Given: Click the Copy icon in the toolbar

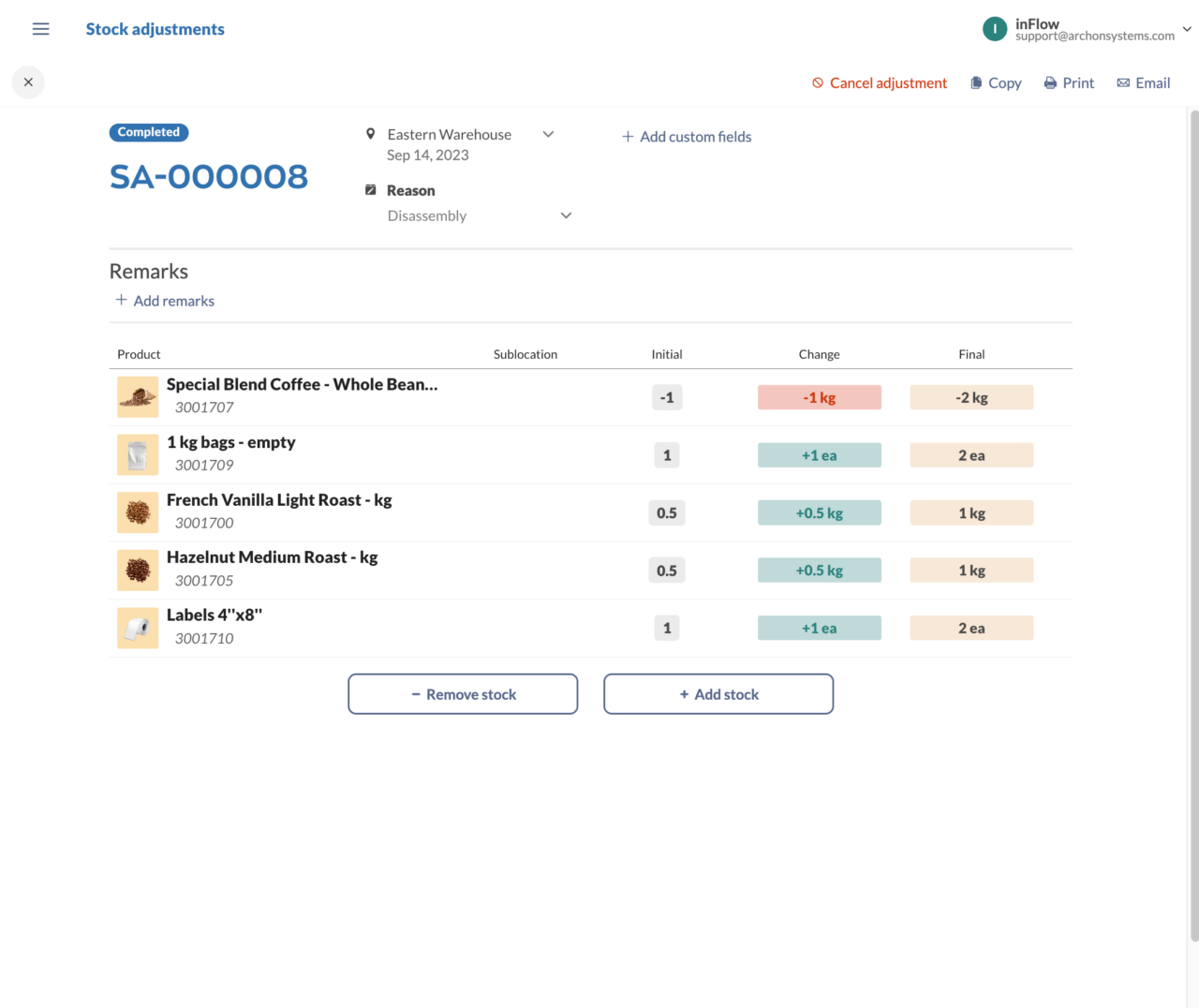Looking at the screenshot, I should click(974, 82).
